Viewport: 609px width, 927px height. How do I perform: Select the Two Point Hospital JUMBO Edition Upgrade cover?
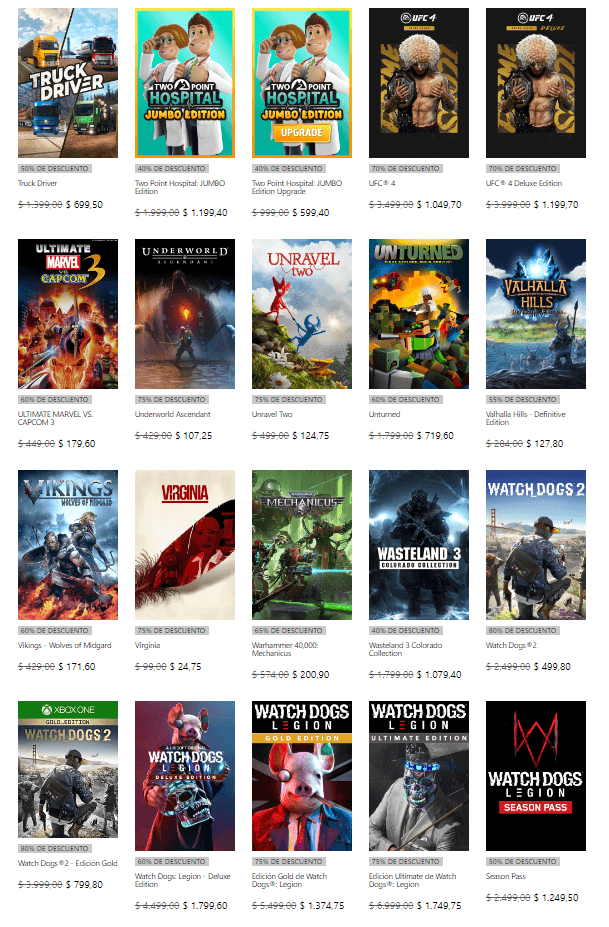click(302, 83)
